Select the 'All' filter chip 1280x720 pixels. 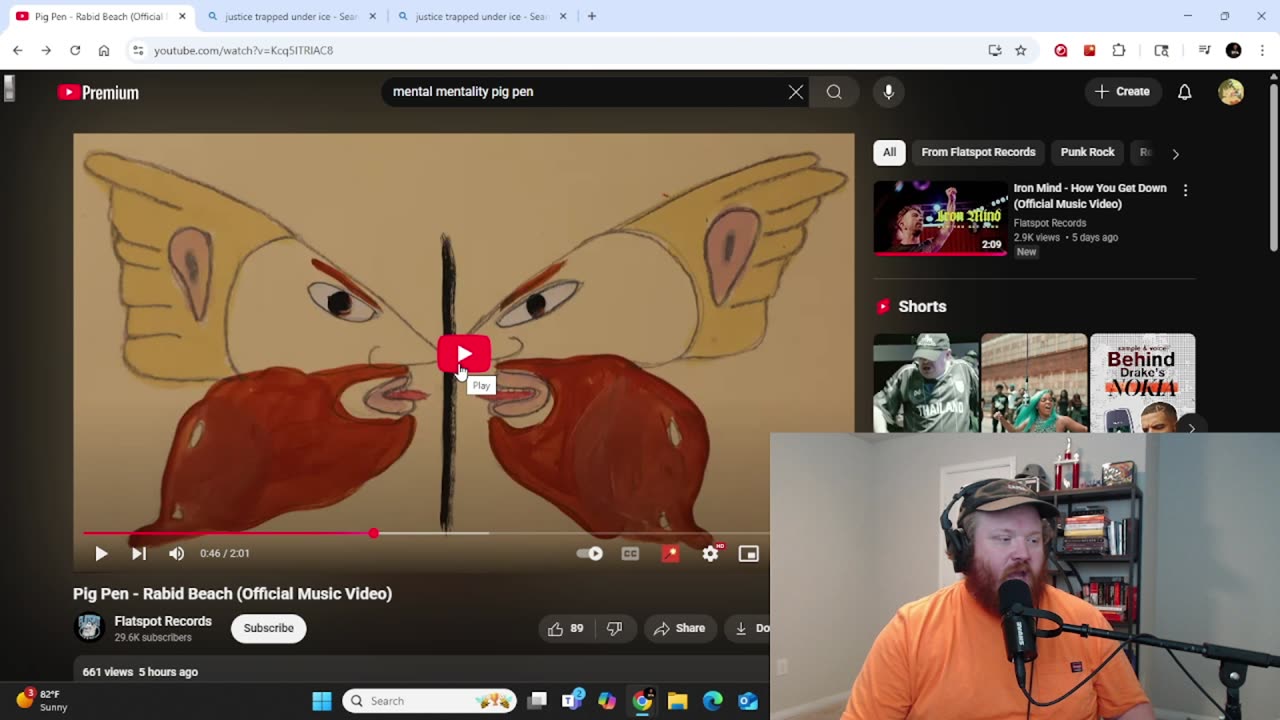click(889, 152)
